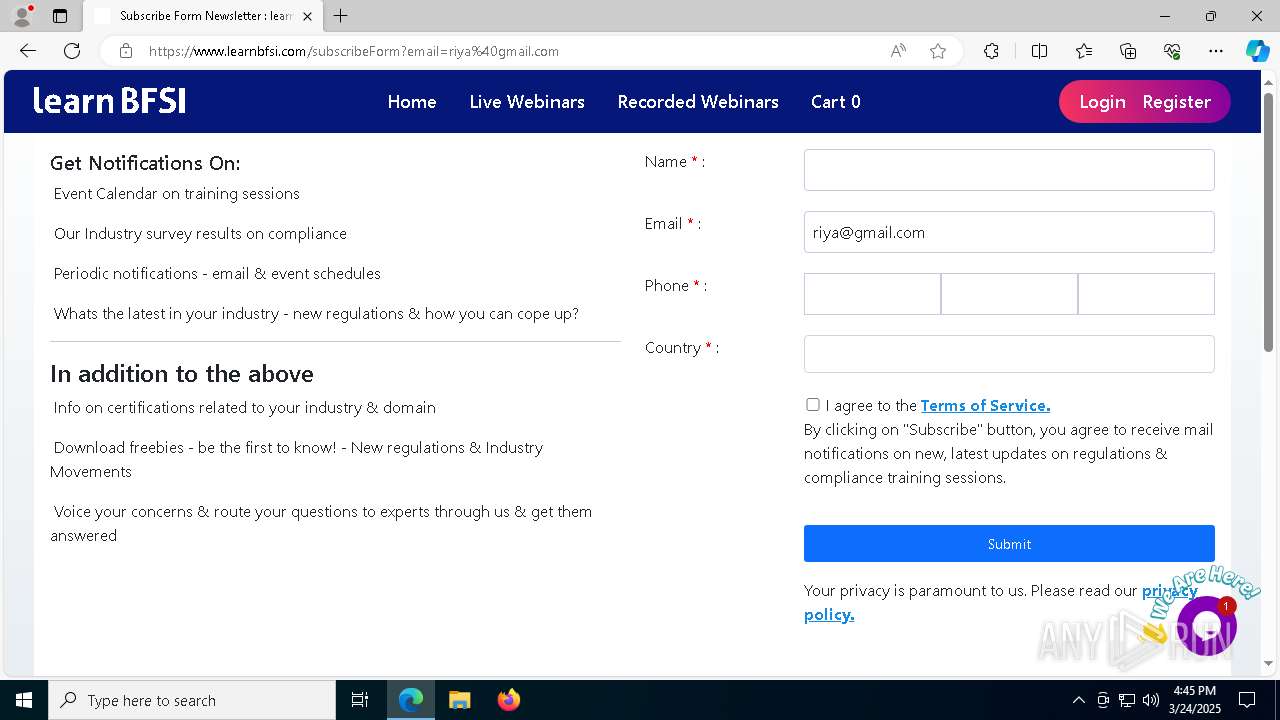Open File Explorer from the taskbar

[x=460, y=700]
